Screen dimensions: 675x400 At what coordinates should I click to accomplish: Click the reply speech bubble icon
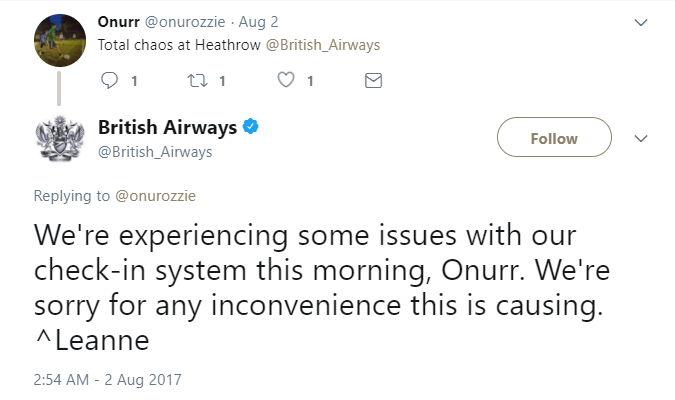[111, 81]
